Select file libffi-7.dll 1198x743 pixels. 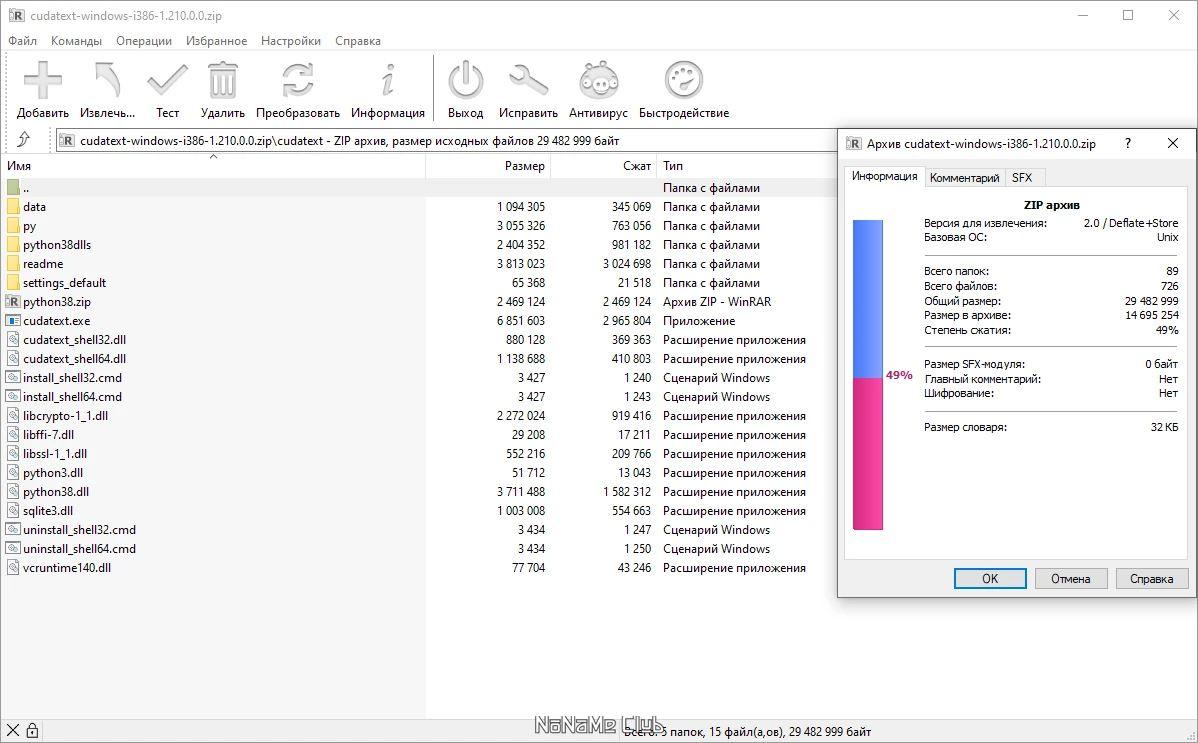pyautogui.click(x=48, y=434)
